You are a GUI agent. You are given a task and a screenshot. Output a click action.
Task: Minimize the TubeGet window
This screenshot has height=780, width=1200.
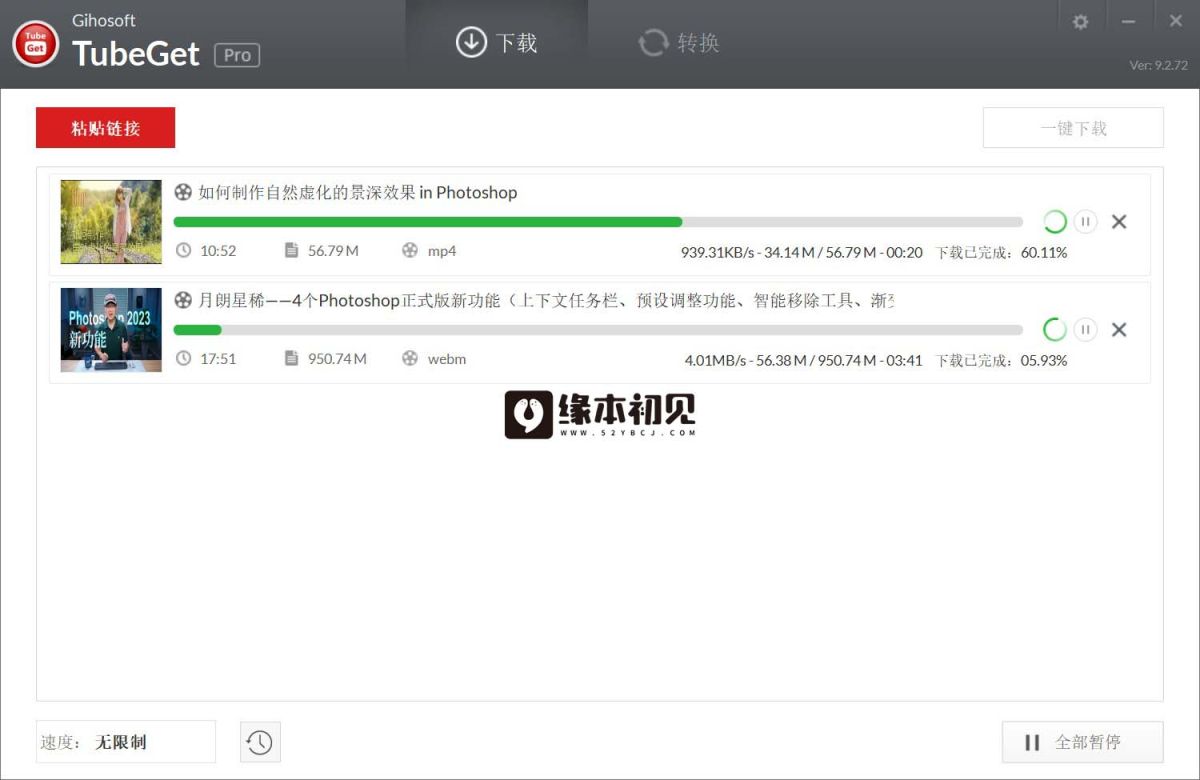[1128, 21]
